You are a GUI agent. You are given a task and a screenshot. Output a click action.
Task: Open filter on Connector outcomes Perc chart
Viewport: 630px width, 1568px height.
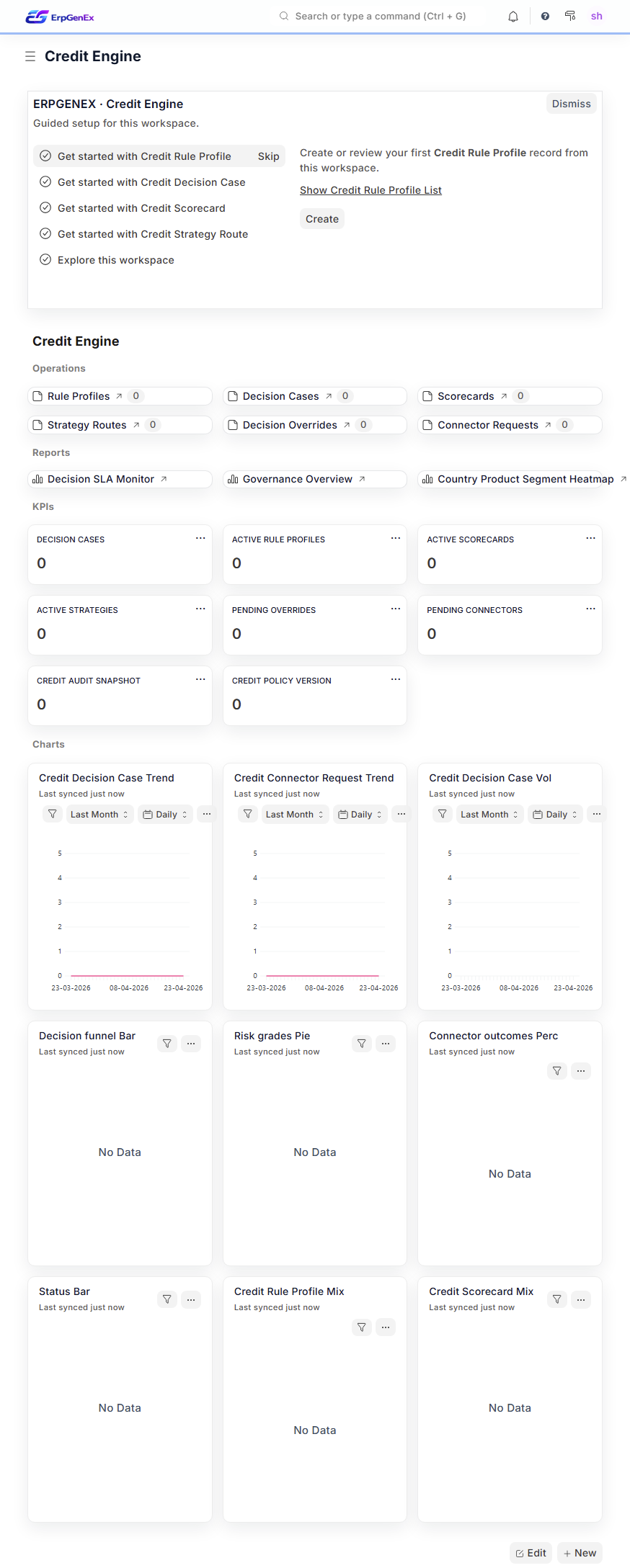coord(557,1070)
